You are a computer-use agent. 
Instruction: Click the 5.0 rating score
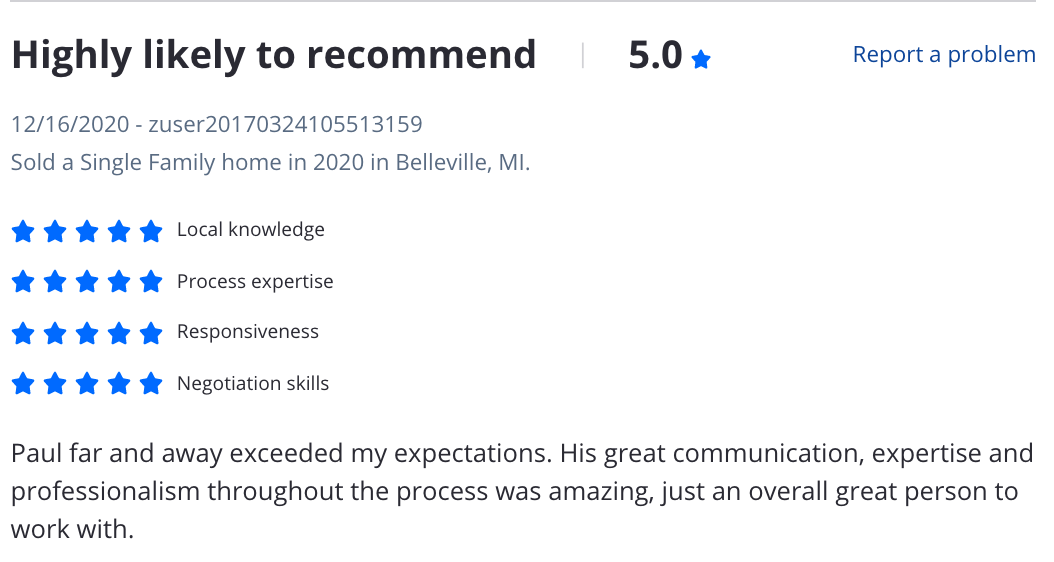655,55
